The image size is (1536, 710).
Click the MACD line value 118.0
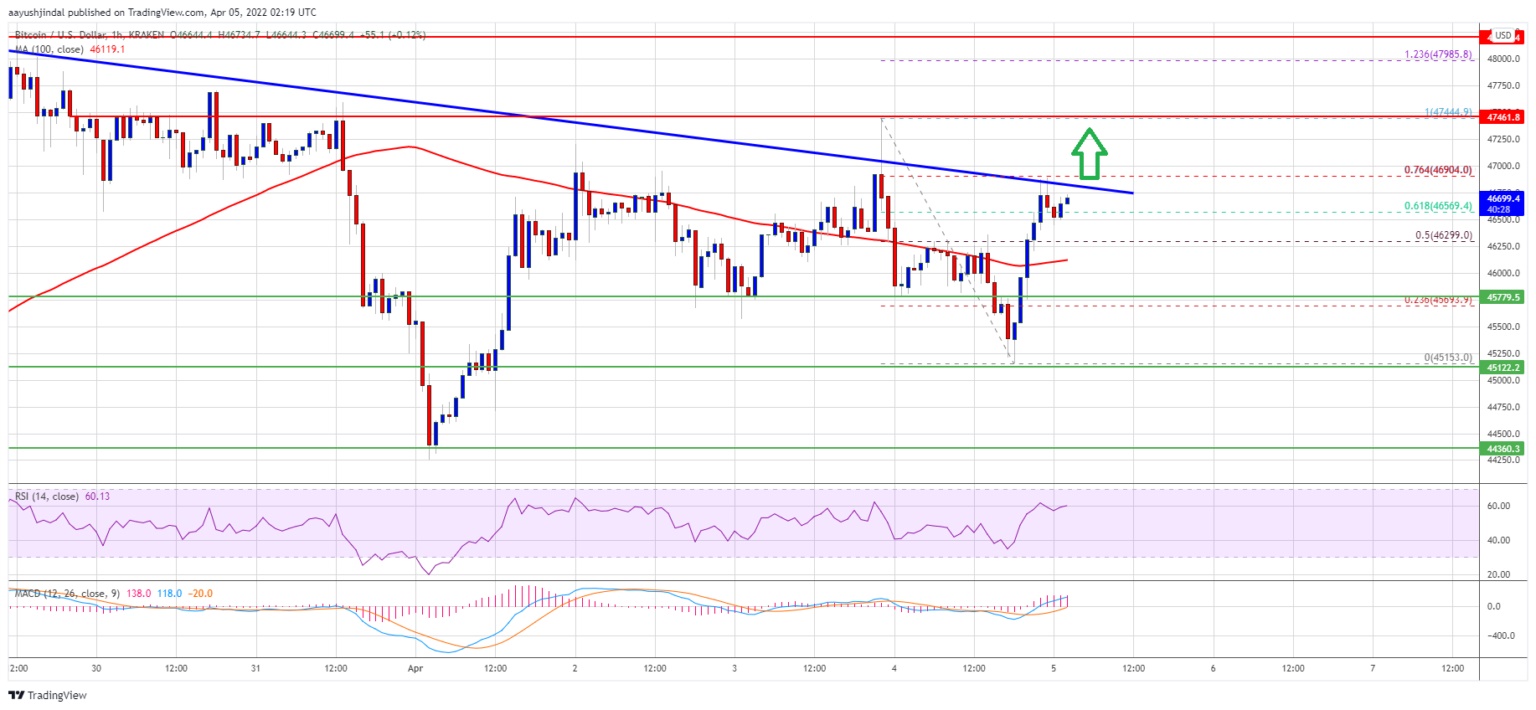[x=170, y=594]
